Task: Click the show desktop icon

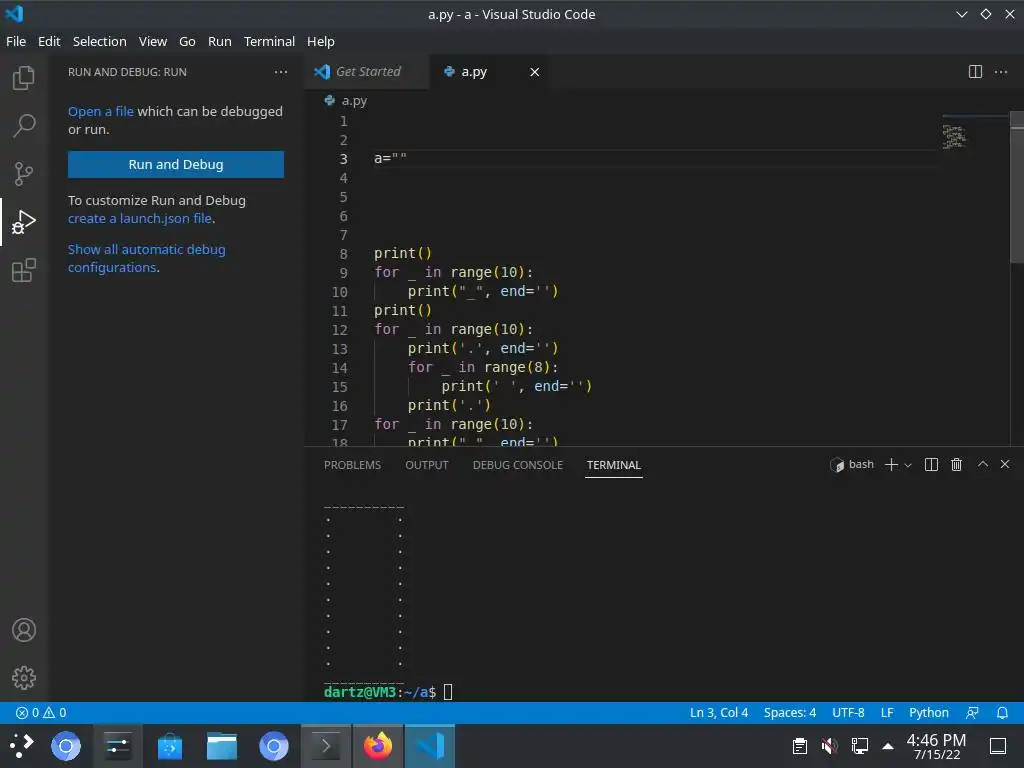Action: tap(998, 746)
